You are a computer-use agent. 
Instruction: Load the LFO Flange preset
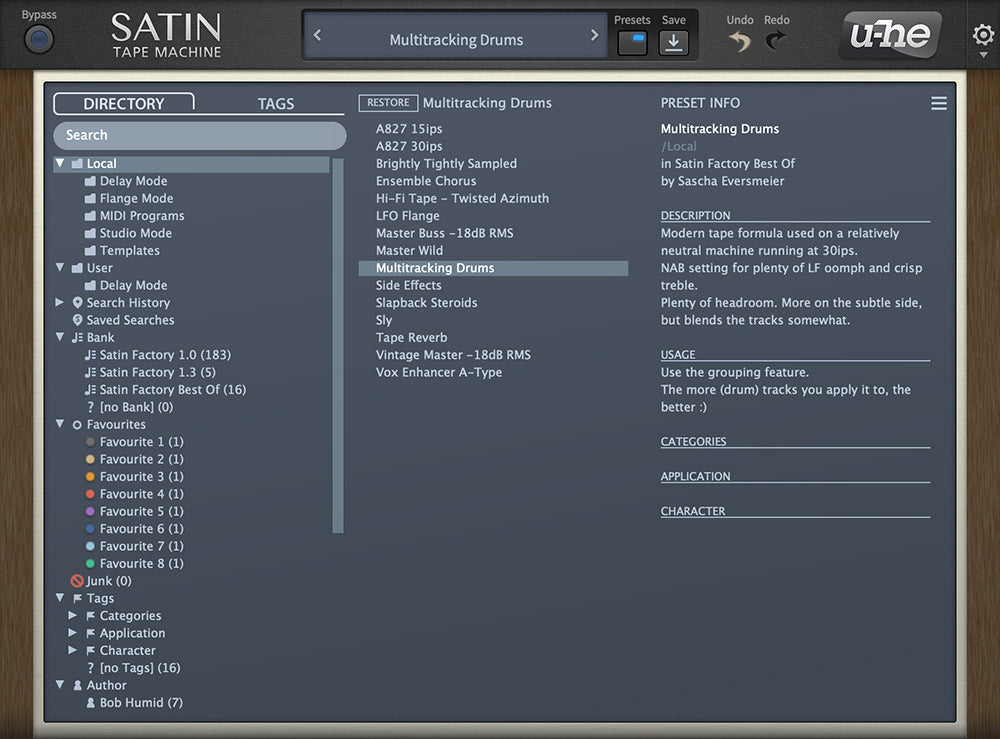coord(408,216)
